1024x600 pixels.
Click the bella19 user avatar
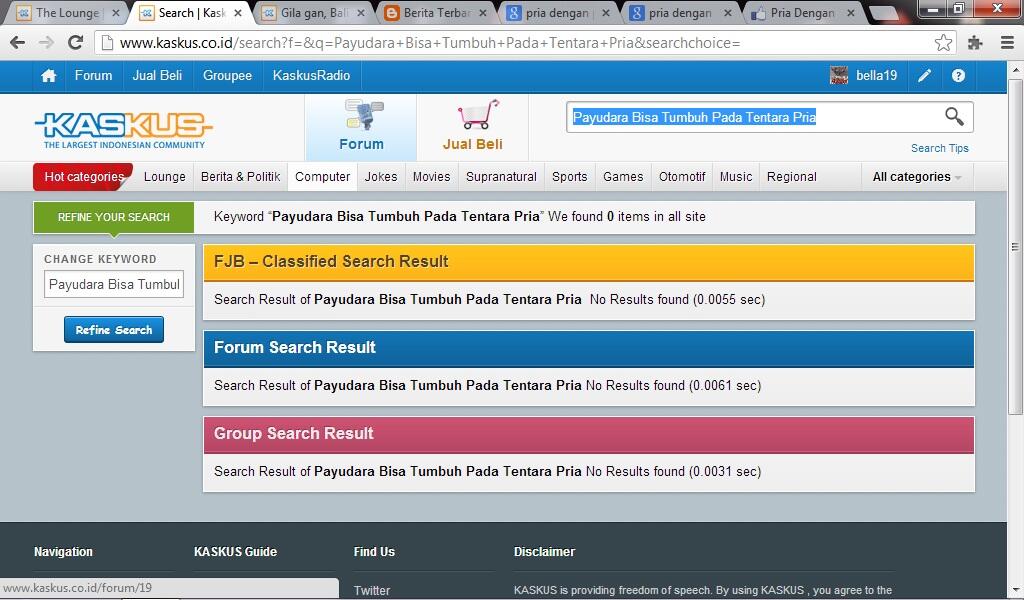click(839, 76)
